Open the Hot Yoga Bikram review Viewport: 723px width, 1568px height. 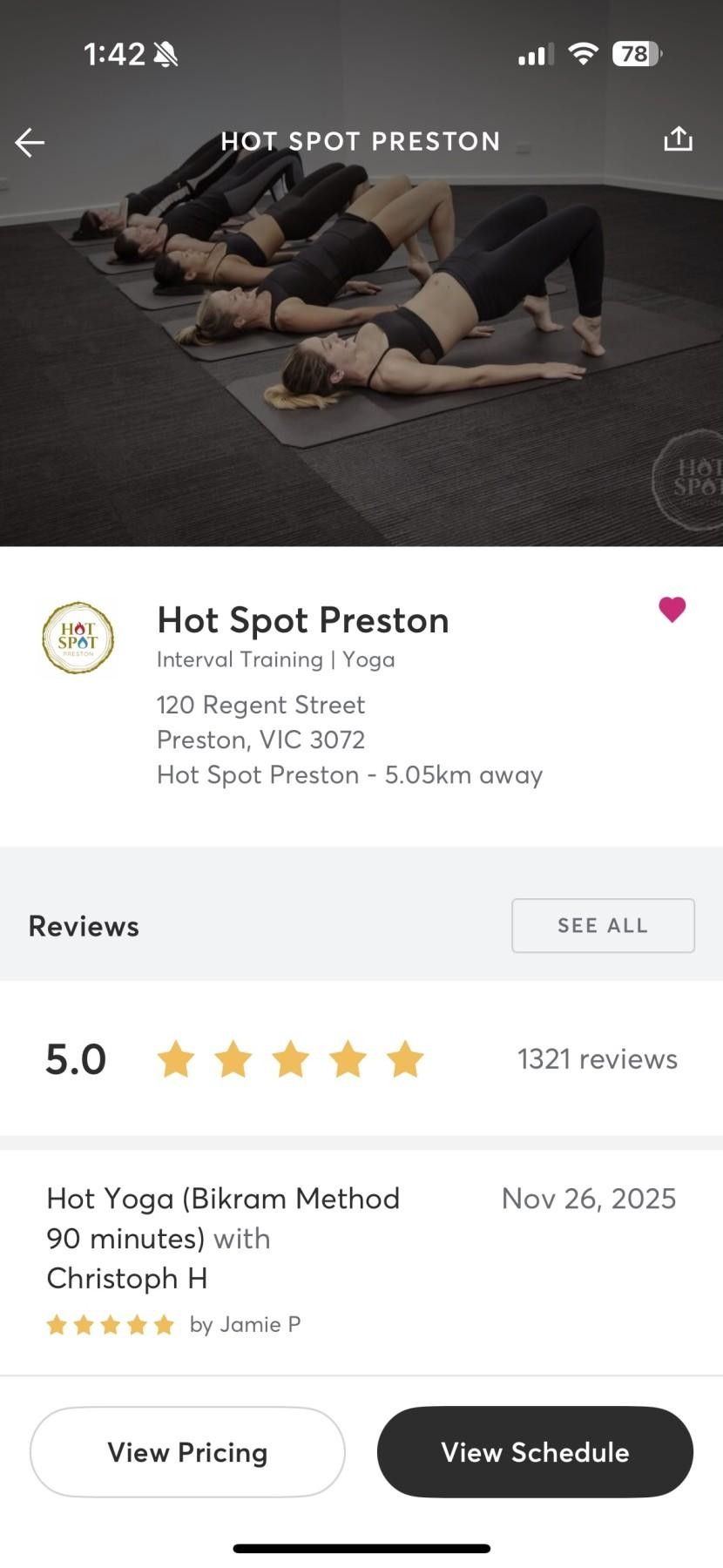223,1238
